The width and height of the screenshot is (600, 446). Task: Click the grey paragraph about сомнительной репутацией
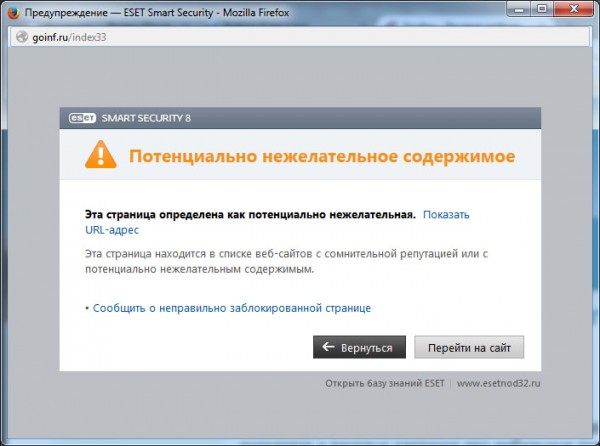tap(286, 261)
